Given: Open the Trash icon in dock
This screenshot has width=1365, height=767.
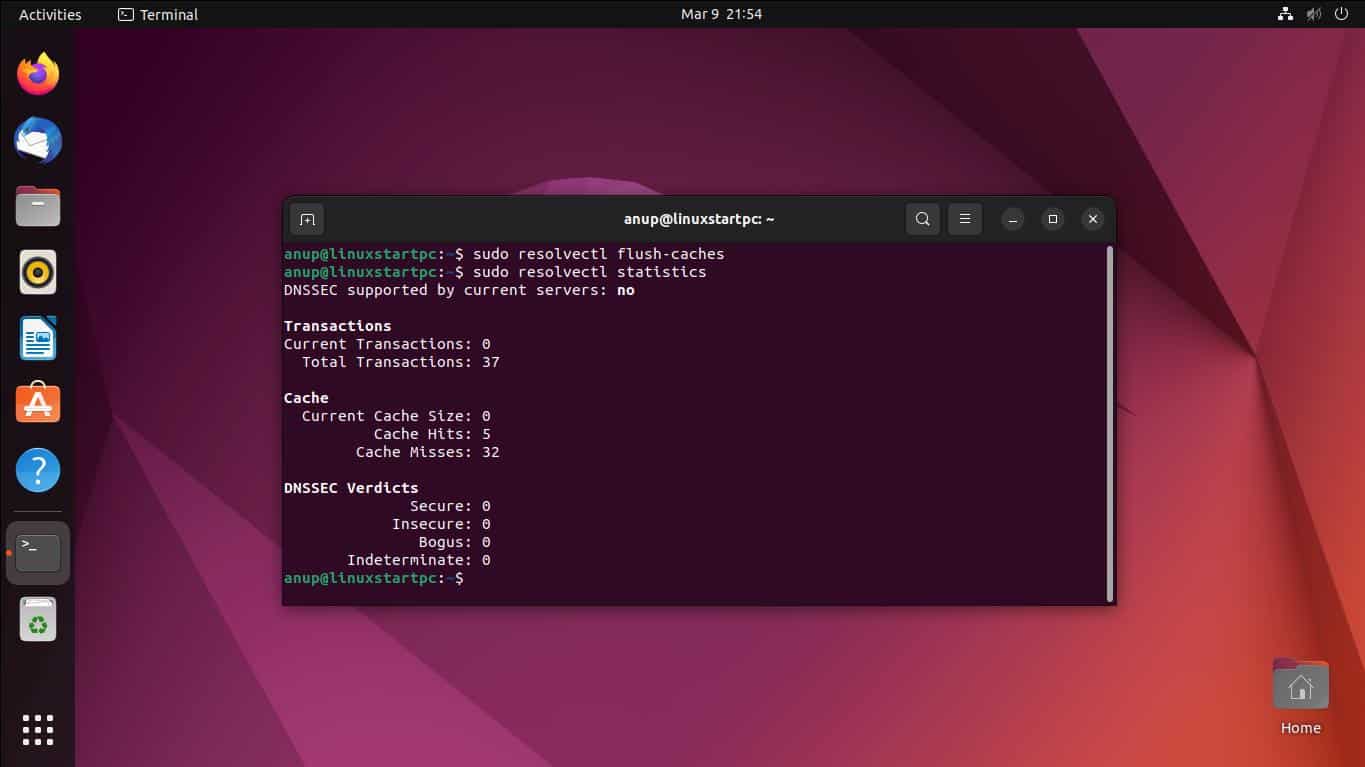Looking at the screenshot, I should (x=38, y=619).
